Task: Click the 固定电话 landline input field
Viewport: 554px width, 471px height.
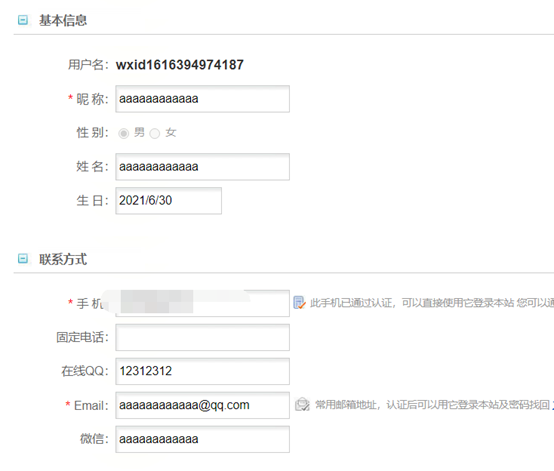Action: 202,337
